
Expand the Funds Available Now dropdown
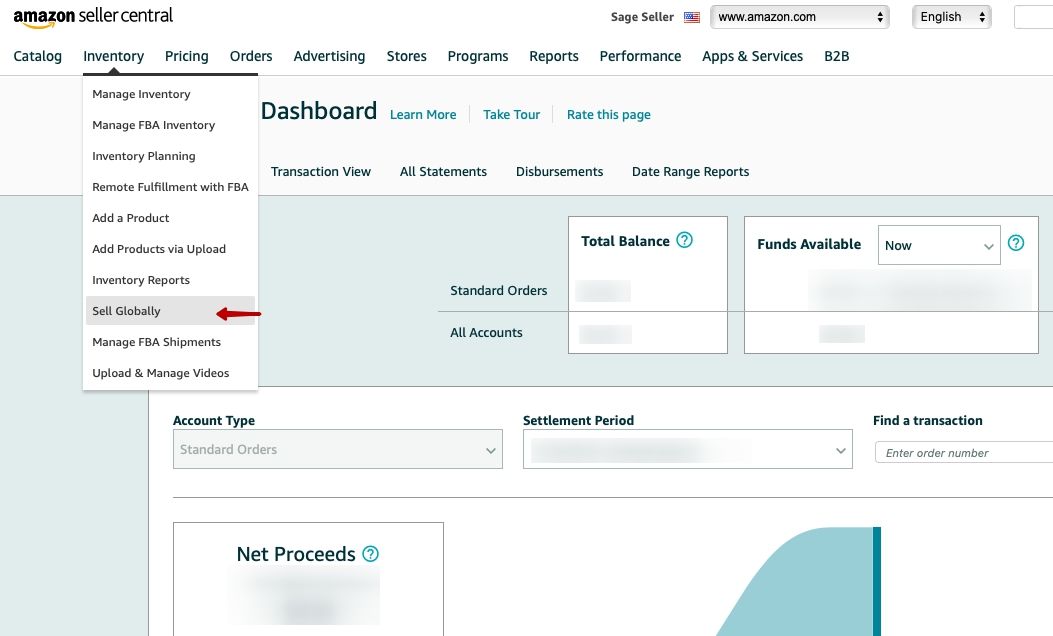pos(939,245)
